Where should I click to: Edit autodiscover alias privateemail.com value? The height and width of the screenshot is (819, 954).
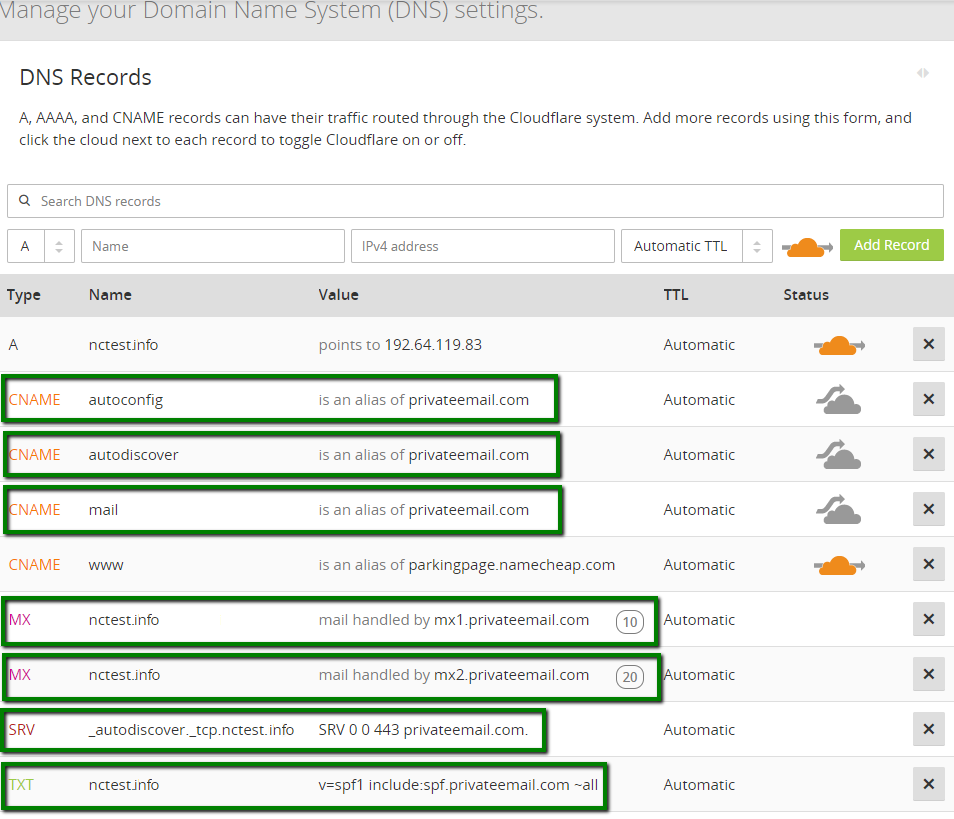point(423,455)
